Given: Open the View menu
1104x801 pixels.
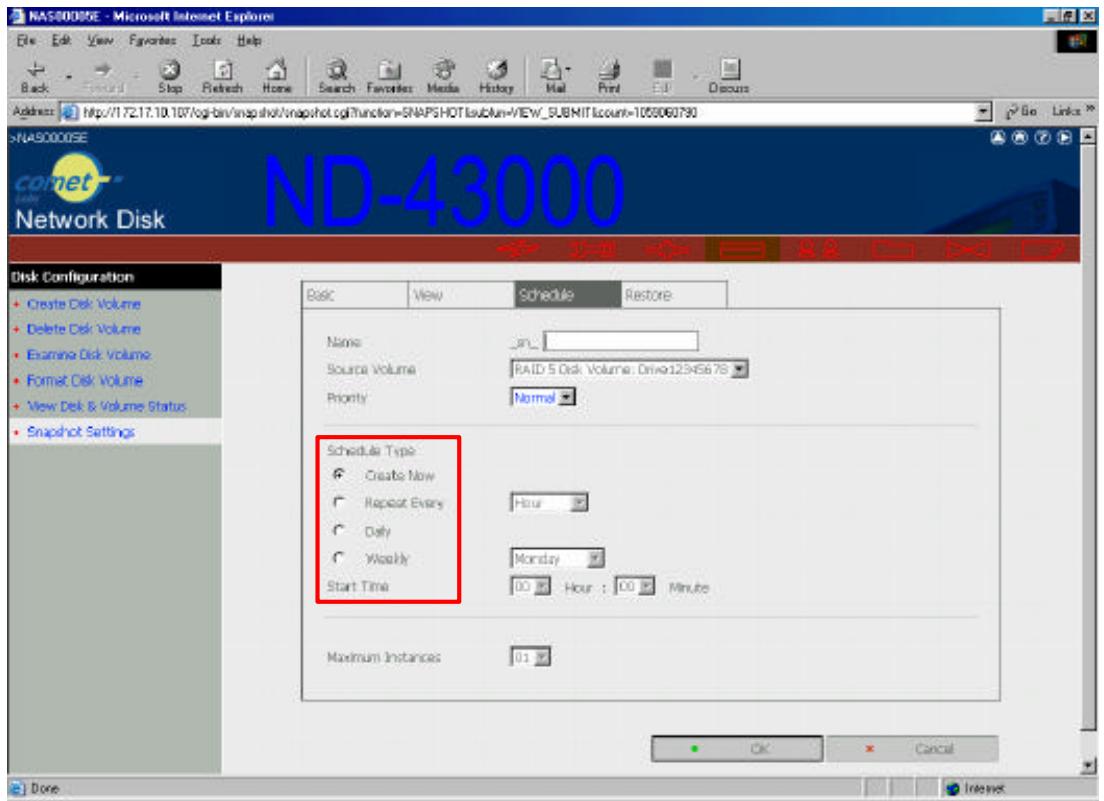Looking at the screenshot, I should (x=100, y=40).
